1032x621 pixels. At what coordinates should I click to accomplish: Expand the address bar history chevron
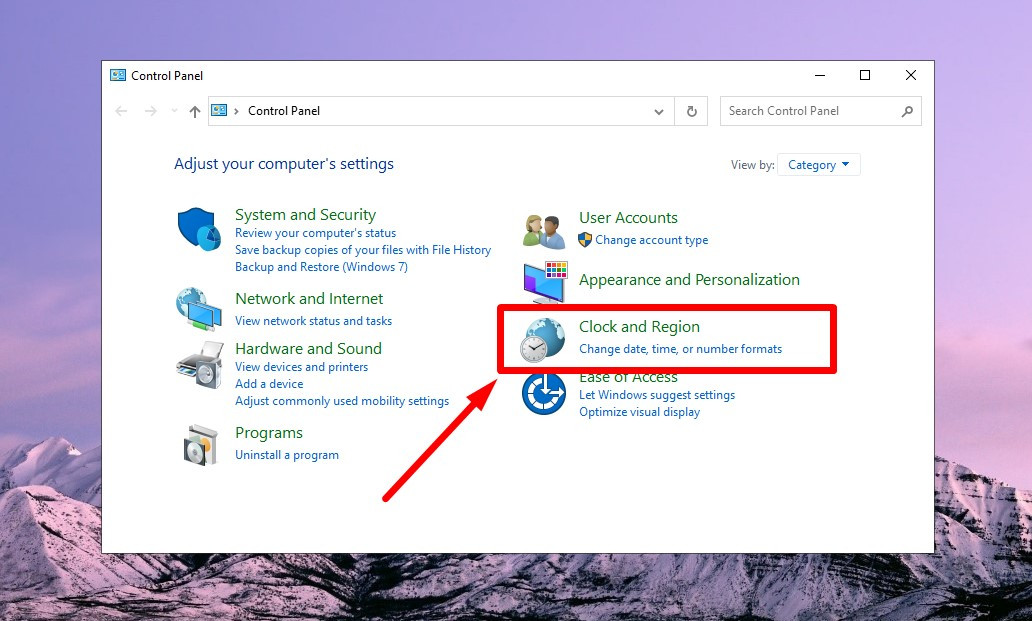pyautogui.click(x=659, y=111)
